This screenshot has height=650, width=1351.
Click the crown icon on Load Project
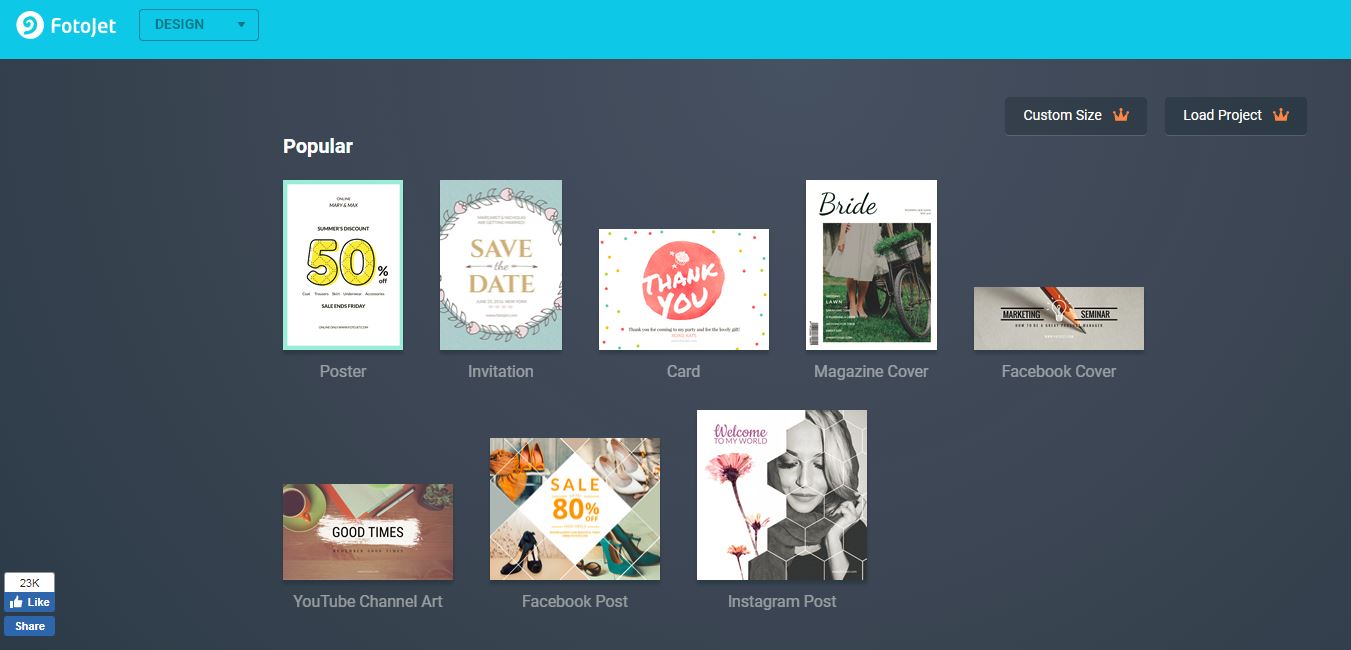coord(1281,115)
